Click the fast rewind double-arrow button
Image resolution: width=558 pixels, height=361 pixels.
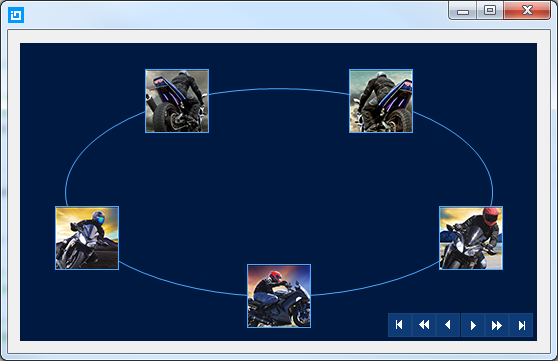[424, 325]
